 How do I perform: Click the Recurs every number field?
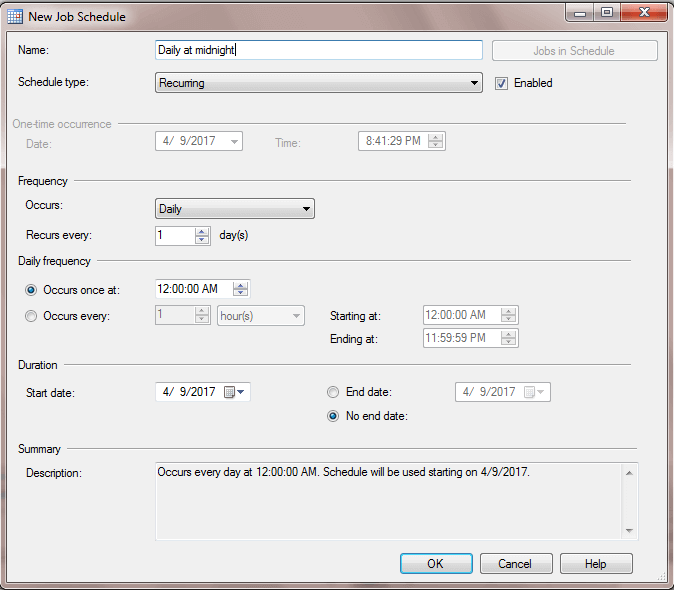coord(175,235)
